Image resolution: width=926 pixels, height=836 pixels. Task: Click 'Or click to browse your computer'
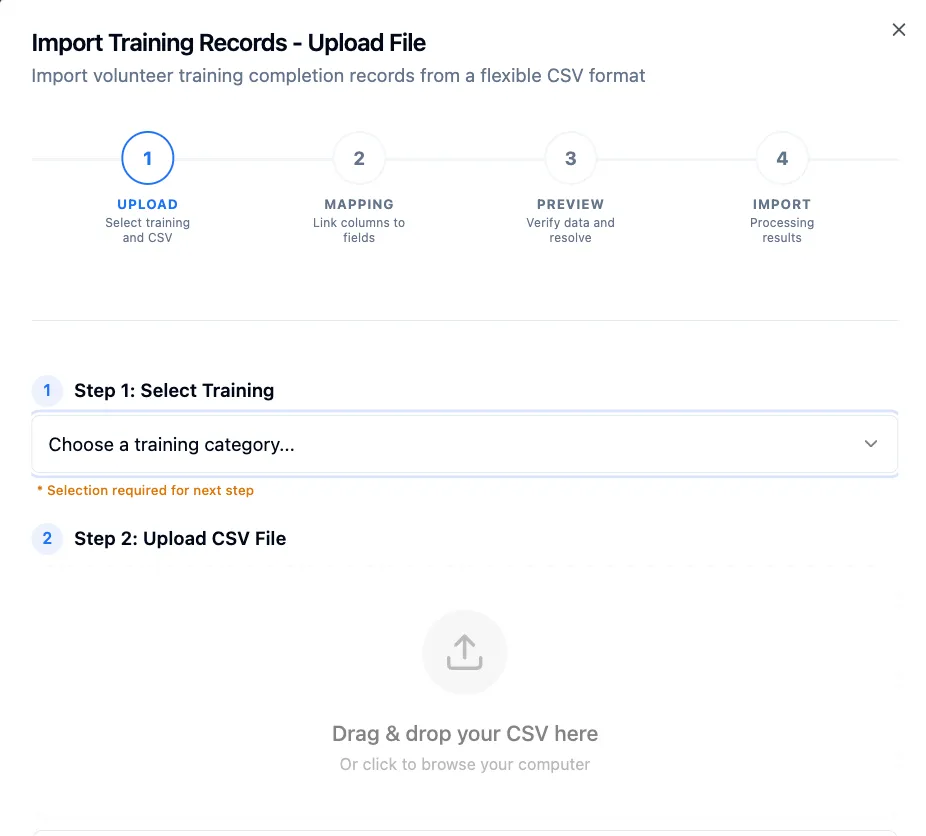click(464, 765)
